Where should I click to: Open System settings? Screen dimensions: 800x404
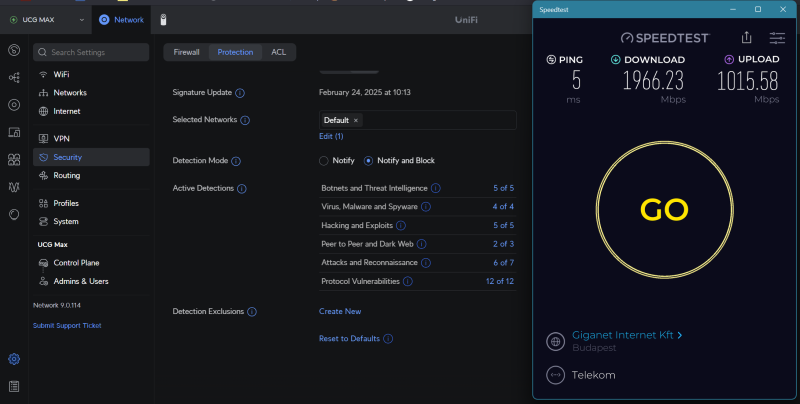(x=91, y=221)
